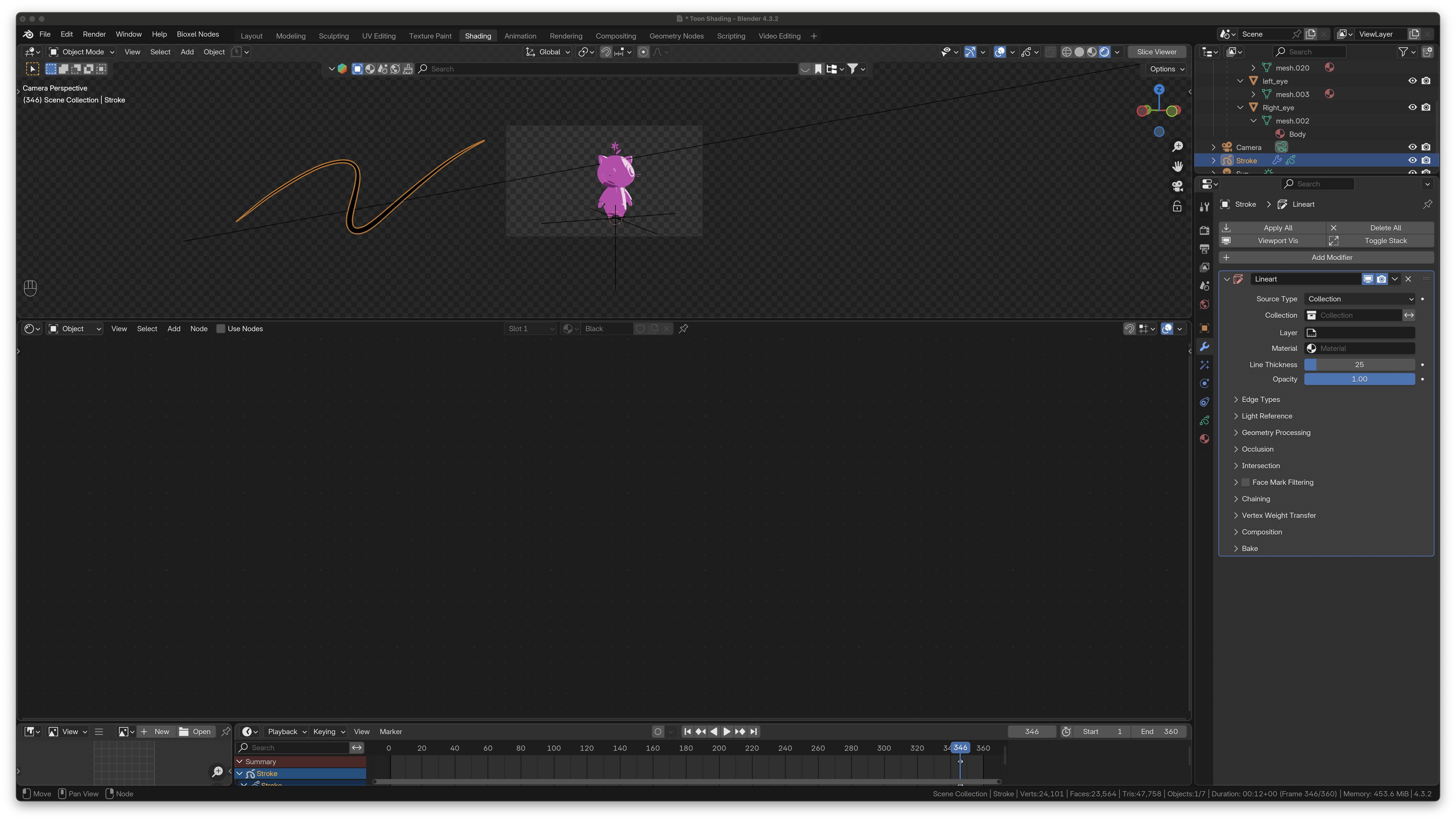Open the View Layer properties tab
The width and height of the screenshot is (1456, 821).
(1204, 267)
